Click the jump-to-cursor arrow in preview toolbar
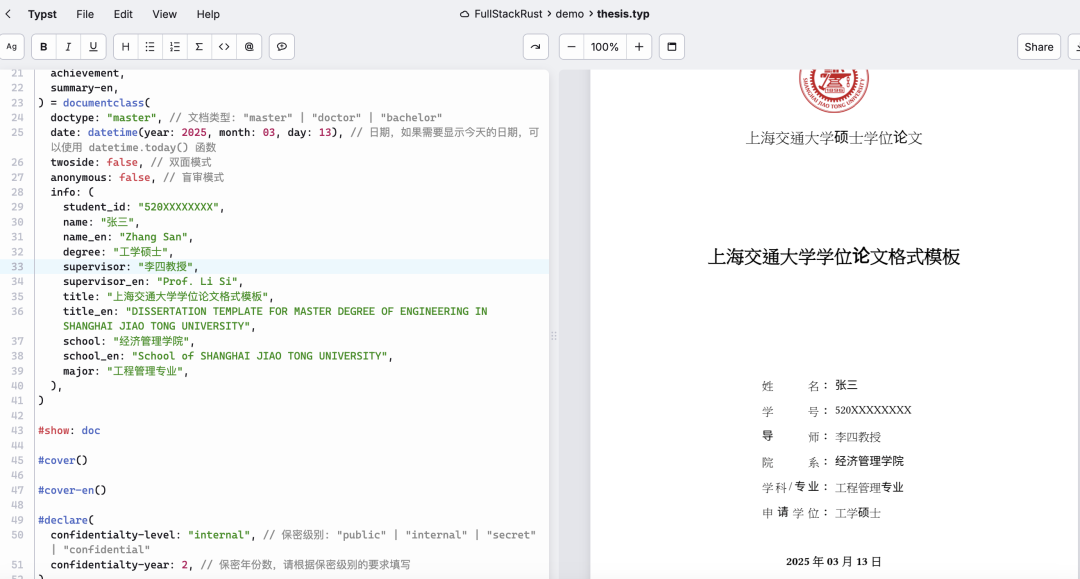 coord(536,47)
